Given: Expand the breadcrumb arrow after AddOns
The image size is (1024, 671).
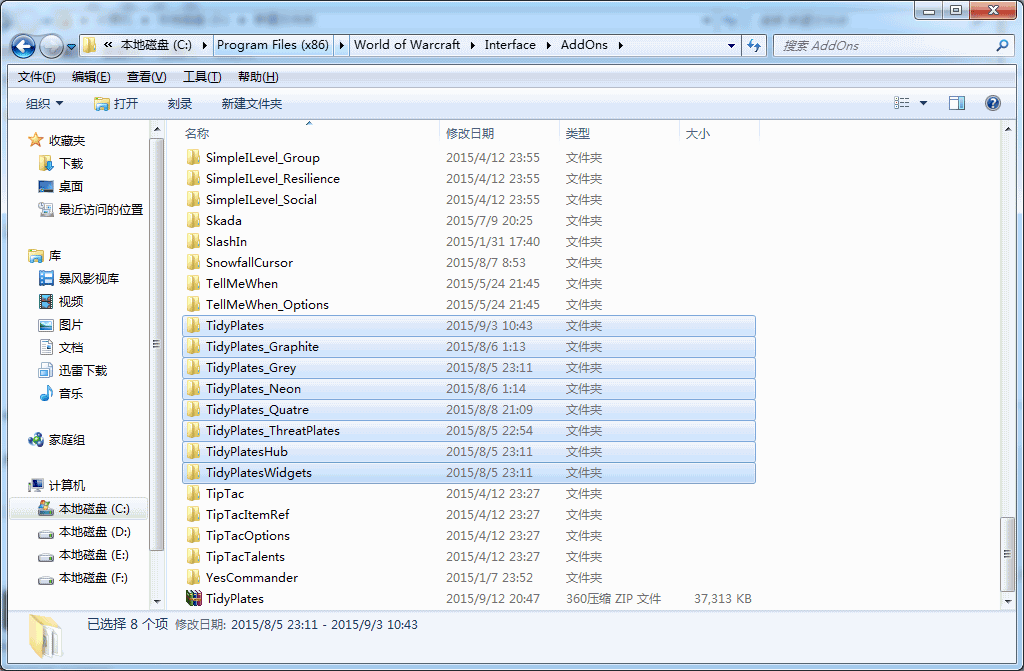Looking at the screenshot, I should (x=620, y=45).
